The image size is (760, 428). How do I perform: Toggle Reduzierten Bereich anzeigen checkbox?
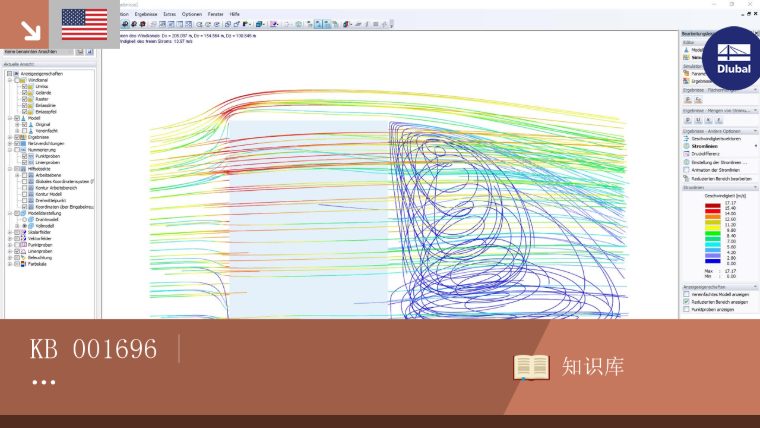coord(686,301)
